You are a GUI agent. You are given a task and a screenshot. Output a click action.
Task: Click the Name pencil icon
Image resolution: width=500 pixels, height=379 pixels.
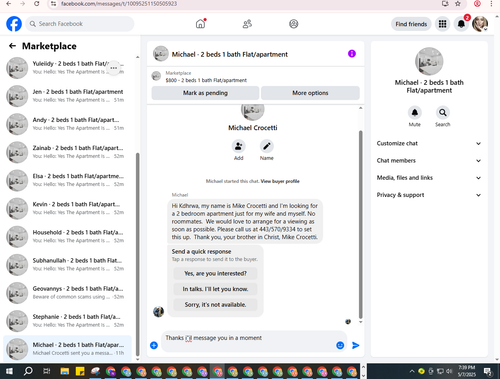[267, 146]
